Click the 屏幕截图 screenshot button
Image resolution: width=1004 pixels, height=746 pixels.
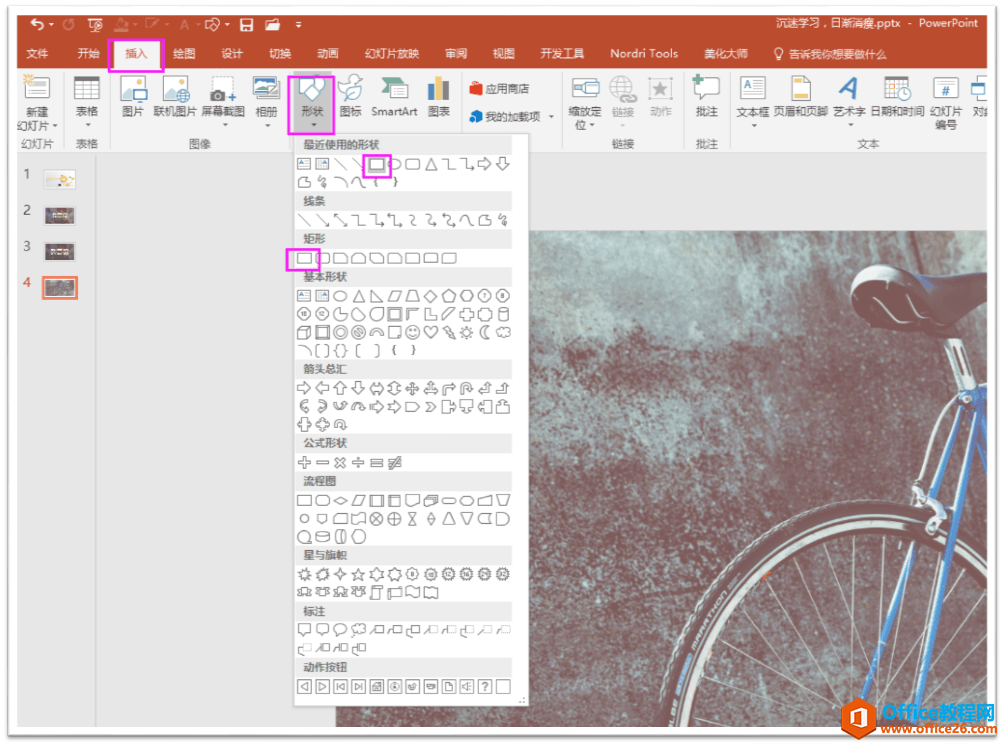click(x=222, y=98)
